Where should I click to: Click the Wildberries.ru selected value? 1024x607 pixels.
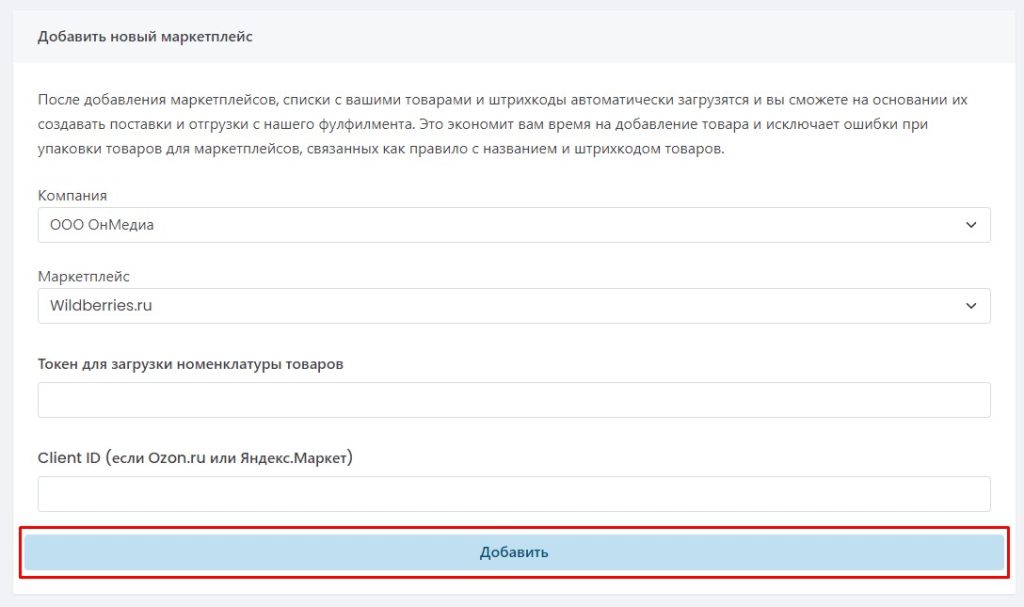pos(101,306)
